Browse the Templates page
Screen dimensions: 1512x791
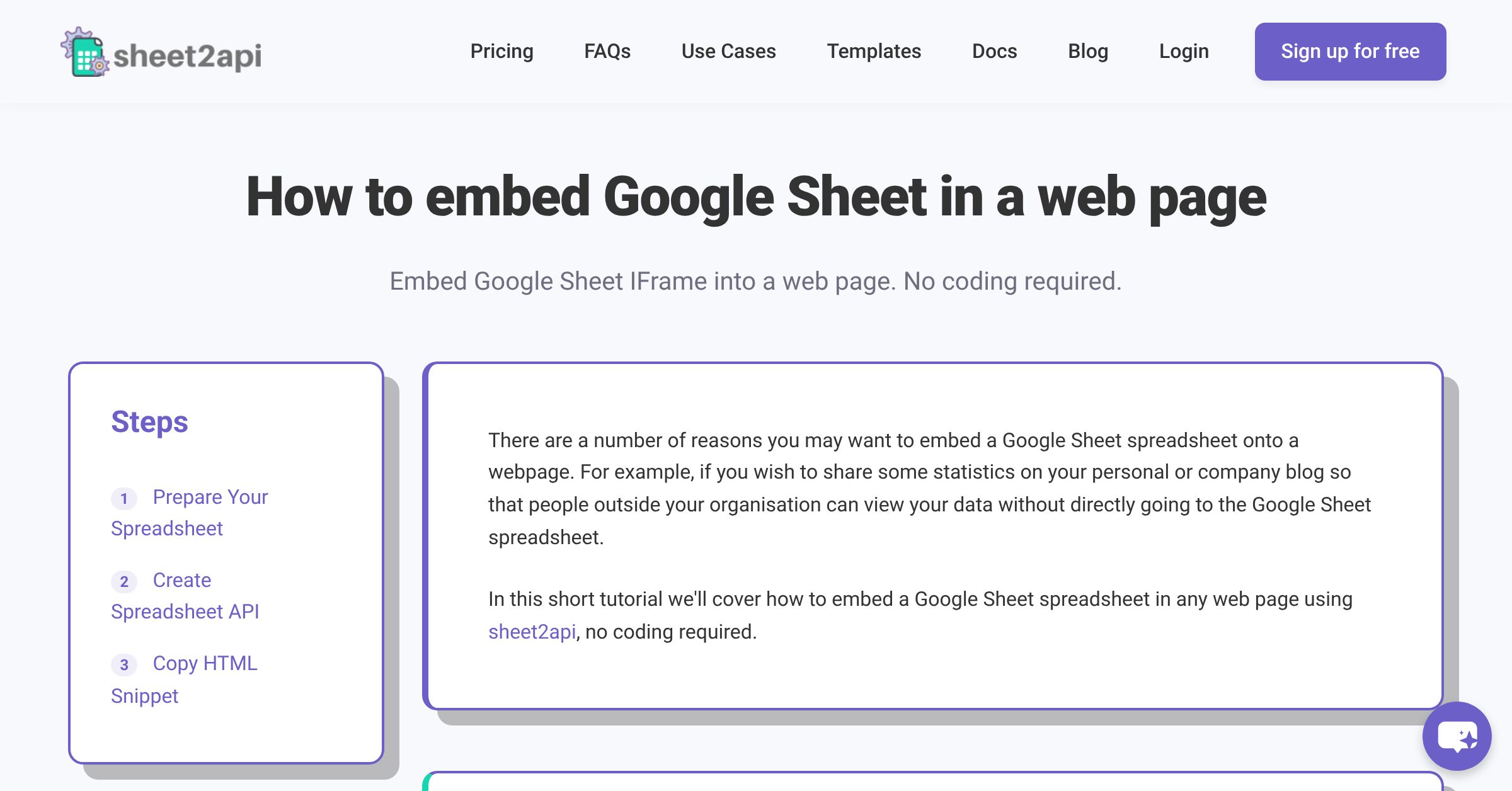(x=873, y=51)
